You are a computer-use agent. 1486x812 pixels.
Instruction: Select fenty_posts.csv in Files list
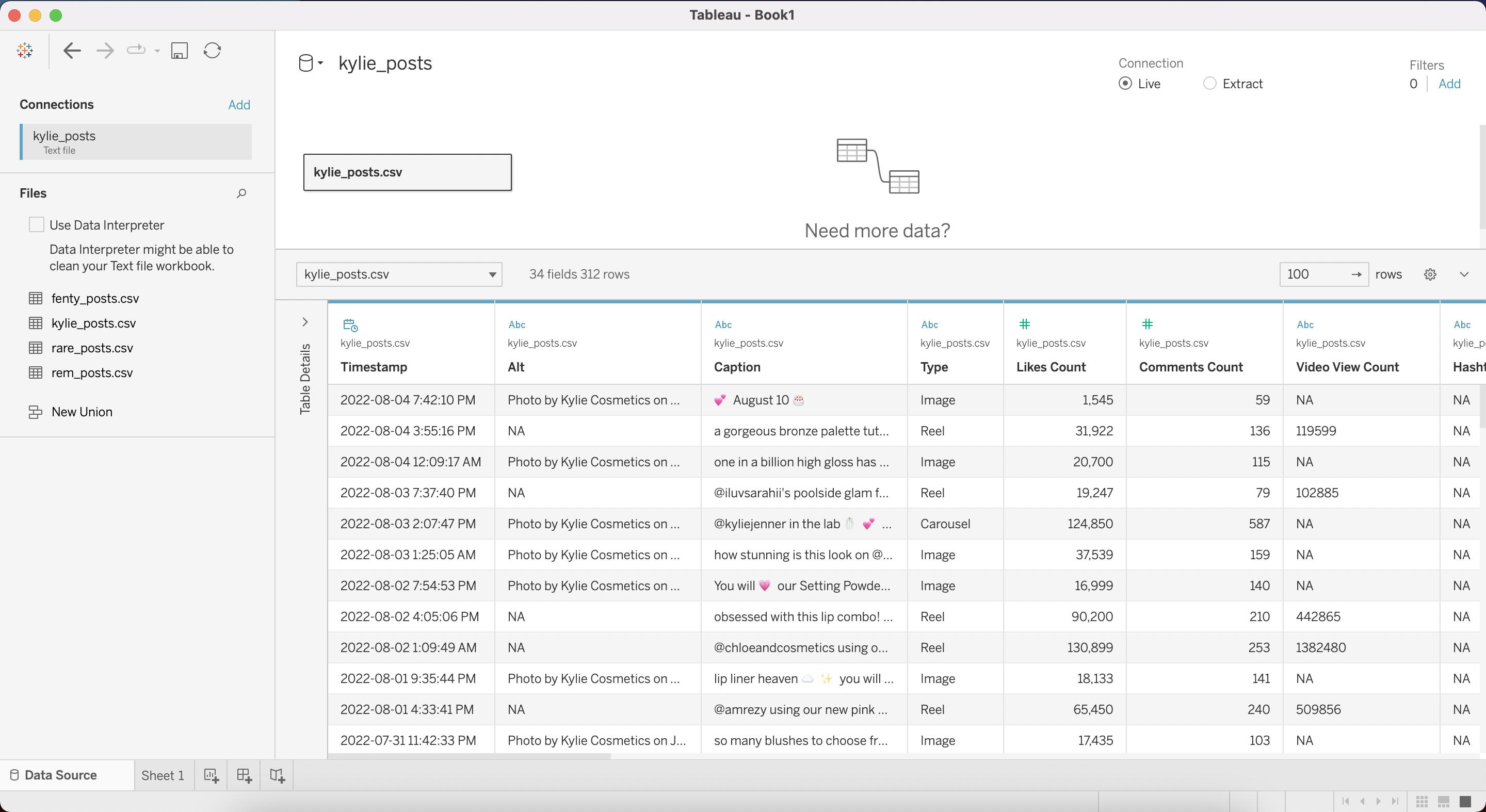95,298
